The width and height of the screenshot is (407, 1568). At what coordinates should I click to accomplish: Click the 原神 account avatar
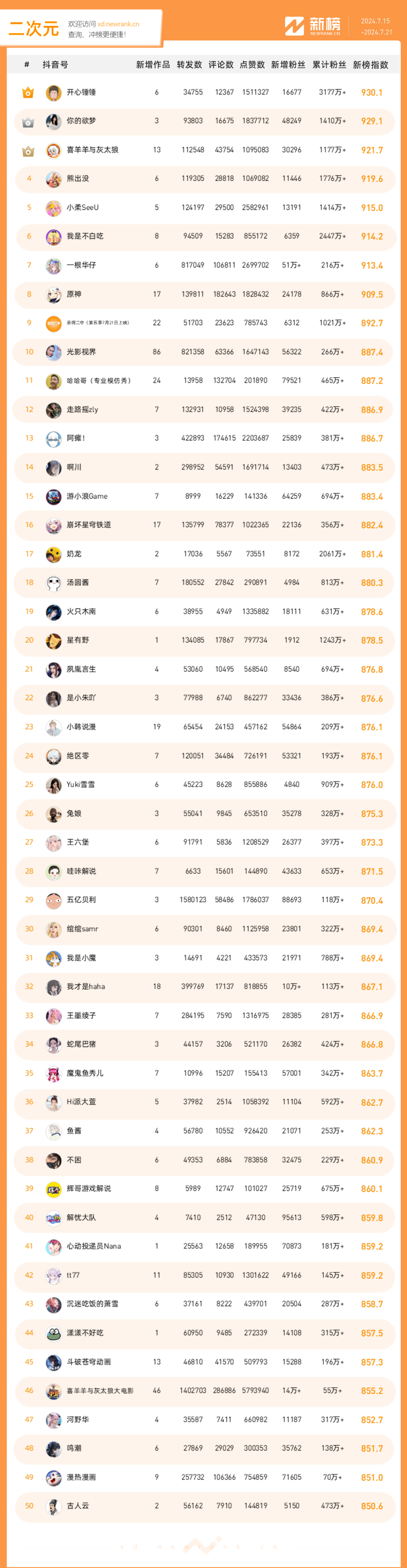click(54, 295)
